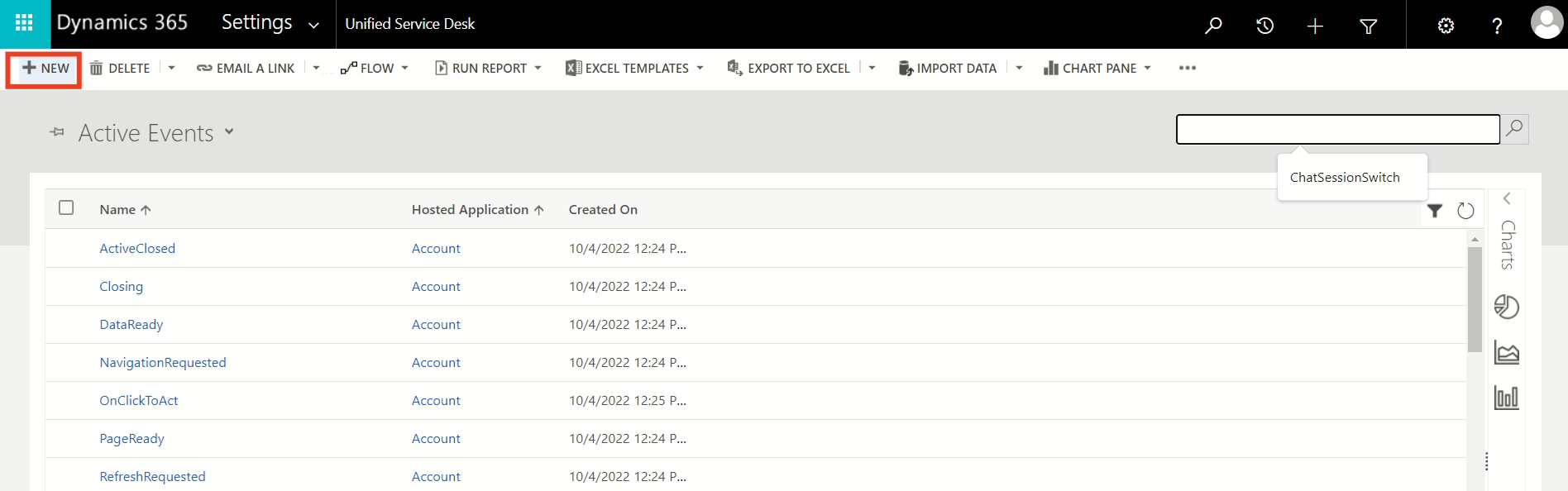Open the user profile avatar
Screen dimensions: 1568x491
pos(1546,22)
